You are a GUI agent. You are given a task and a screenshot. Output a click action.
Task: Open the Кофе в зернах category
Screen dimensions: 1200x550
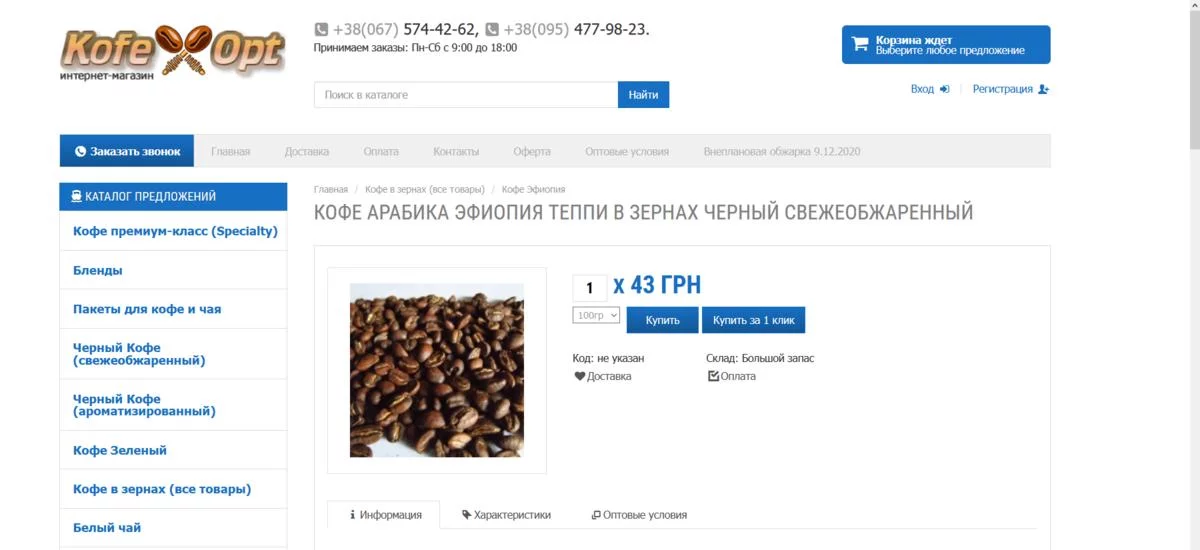point(173,489)
